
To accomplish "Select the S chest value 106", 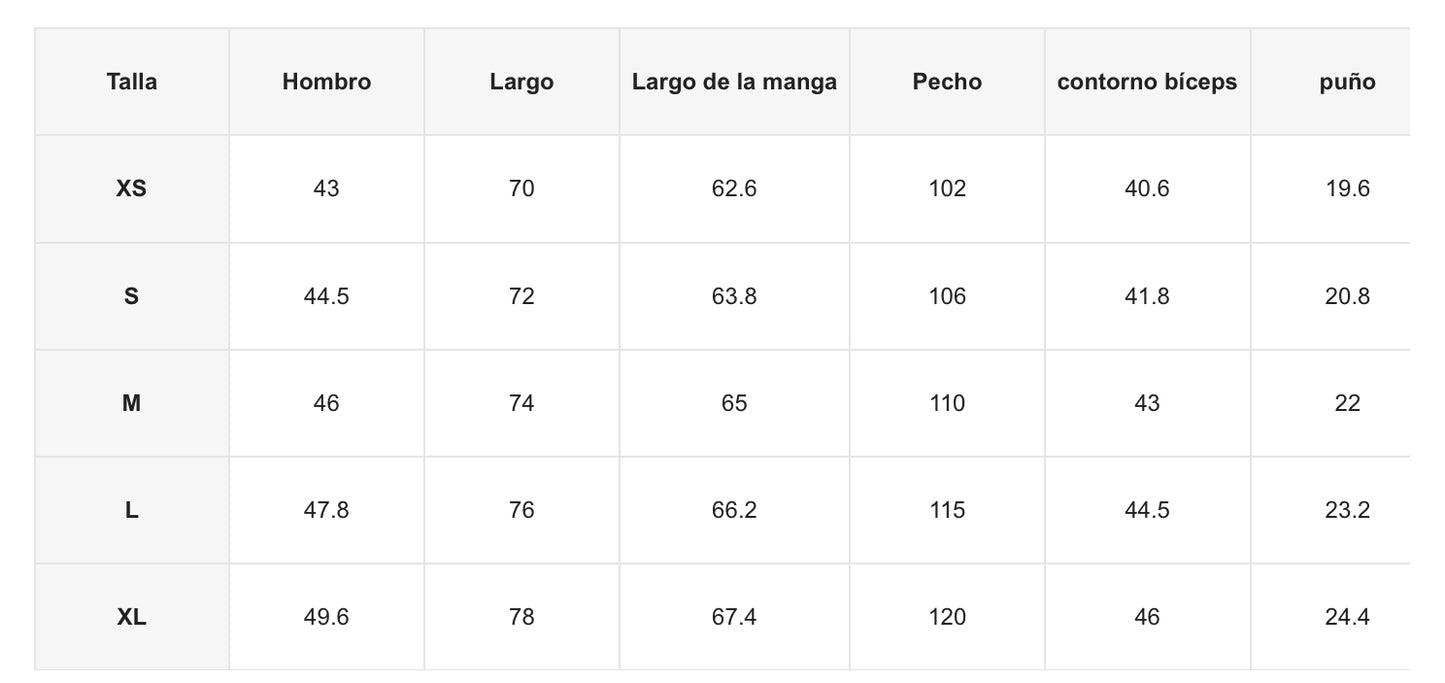I will click(947, 296).
